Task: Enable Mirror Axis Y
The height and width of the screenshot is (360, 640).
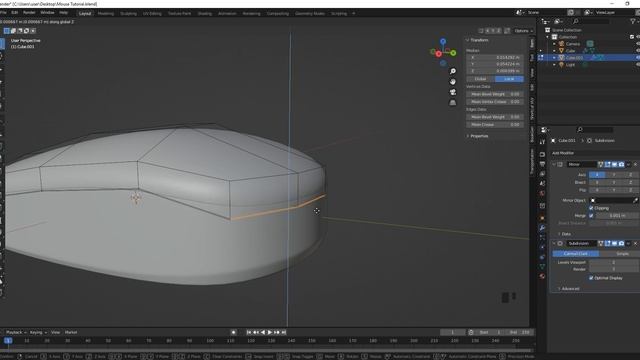Action: [x=613, y=175]
